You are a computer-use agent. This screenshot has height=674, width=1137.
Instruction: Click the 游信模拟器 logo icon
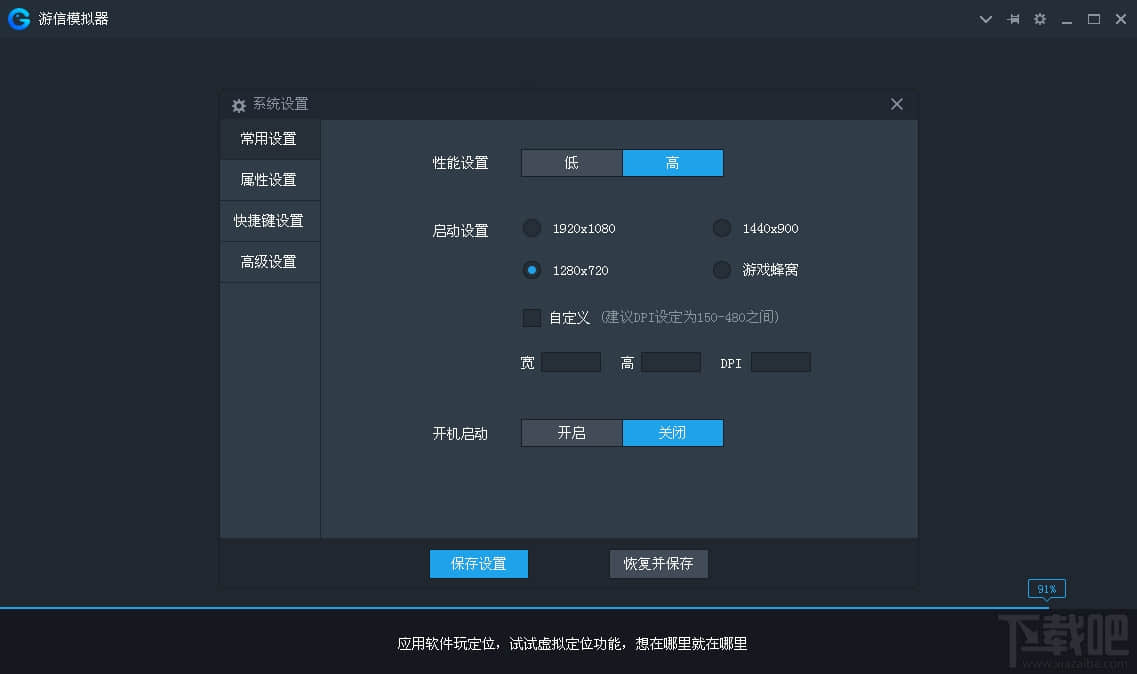18,18
